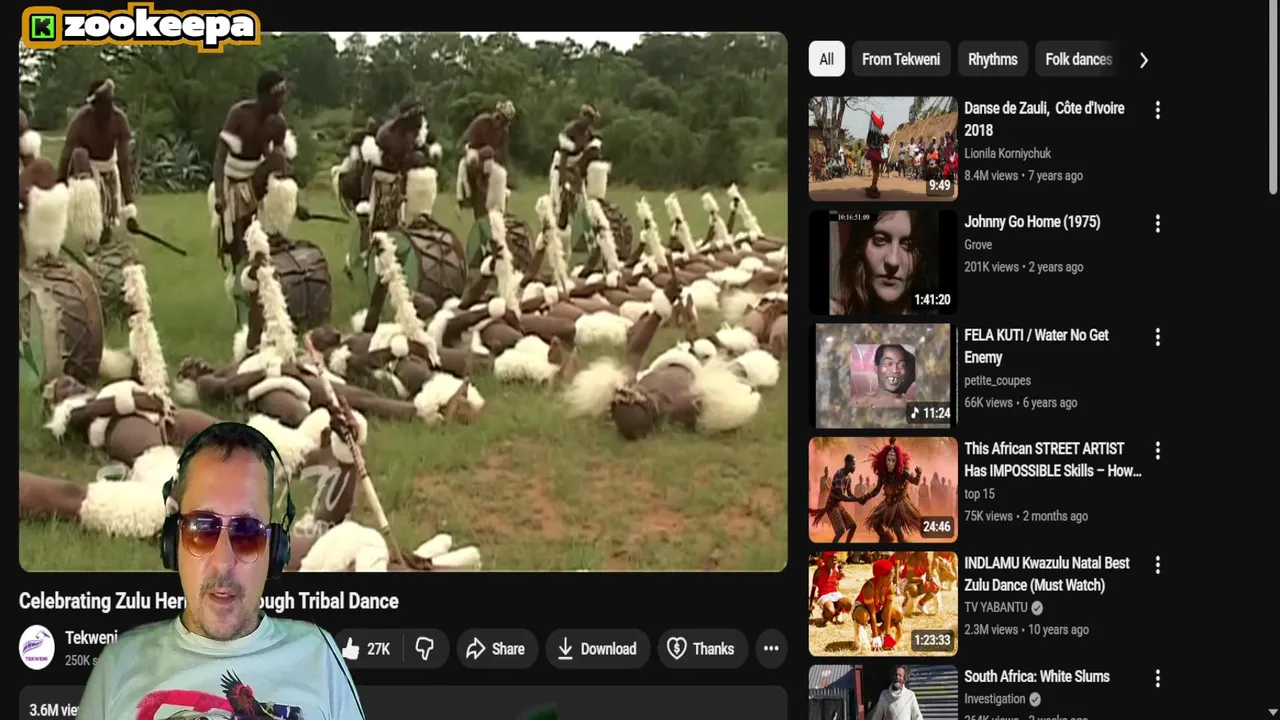
Task: Open top 15 channel name
Action: (979, 494)
